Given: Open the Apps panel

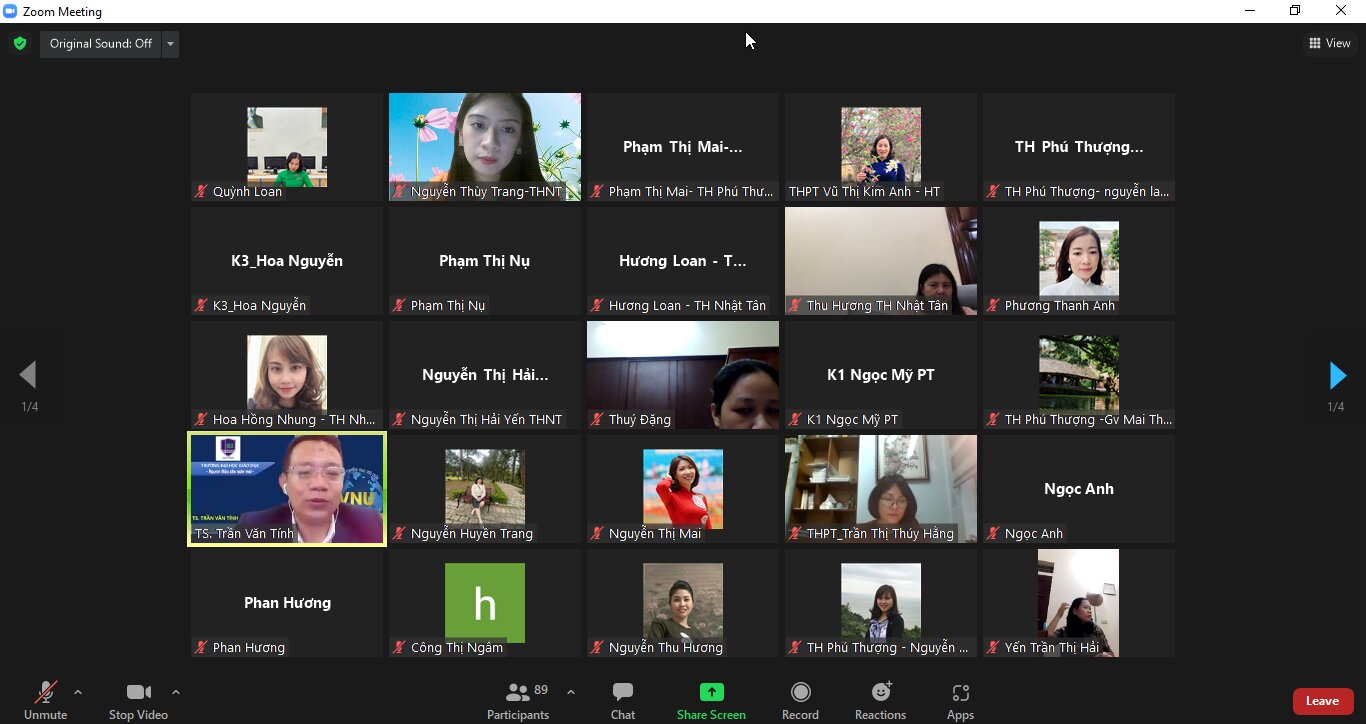Looking at the screenshot, I should (960, 700).
